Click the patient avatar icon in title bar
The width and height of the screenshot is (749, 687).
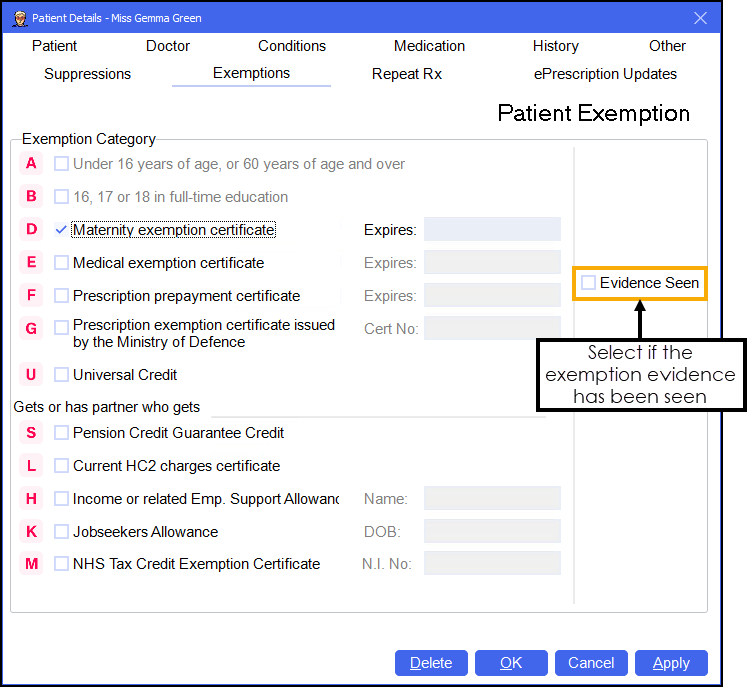tap(17, 18)
